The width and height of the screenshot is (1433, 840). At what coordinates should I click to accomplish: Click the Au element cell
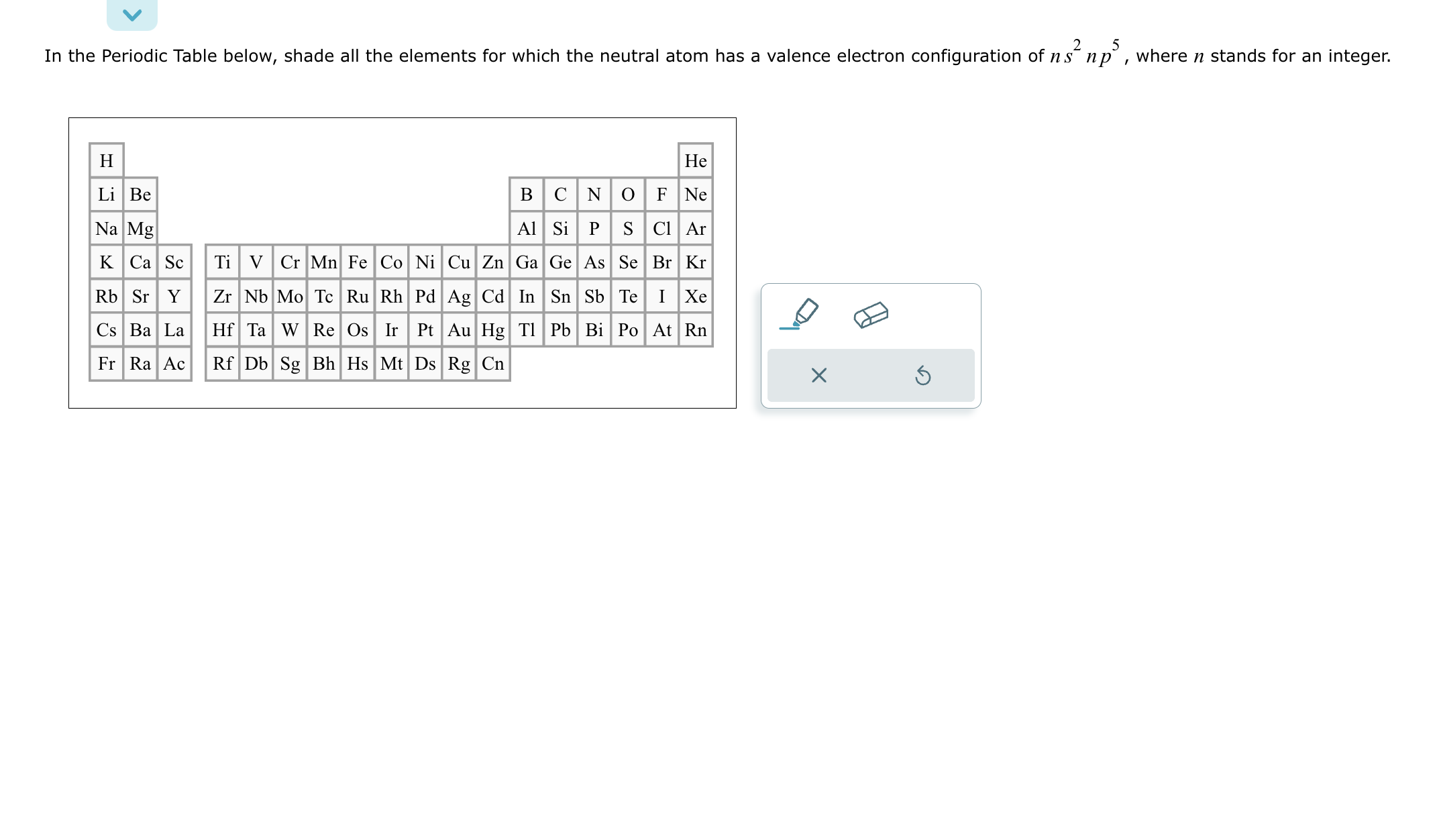pyautogui.click(x=459, y=330)
